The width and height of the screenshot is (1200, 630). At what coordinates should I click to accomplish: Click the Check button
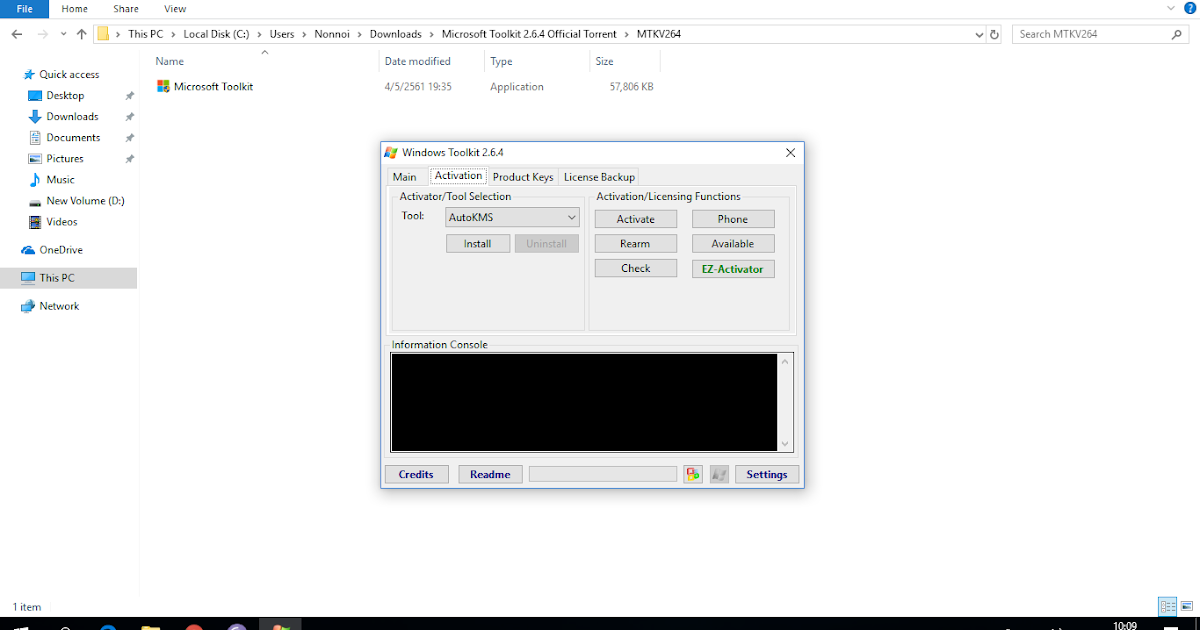(636, 268)
